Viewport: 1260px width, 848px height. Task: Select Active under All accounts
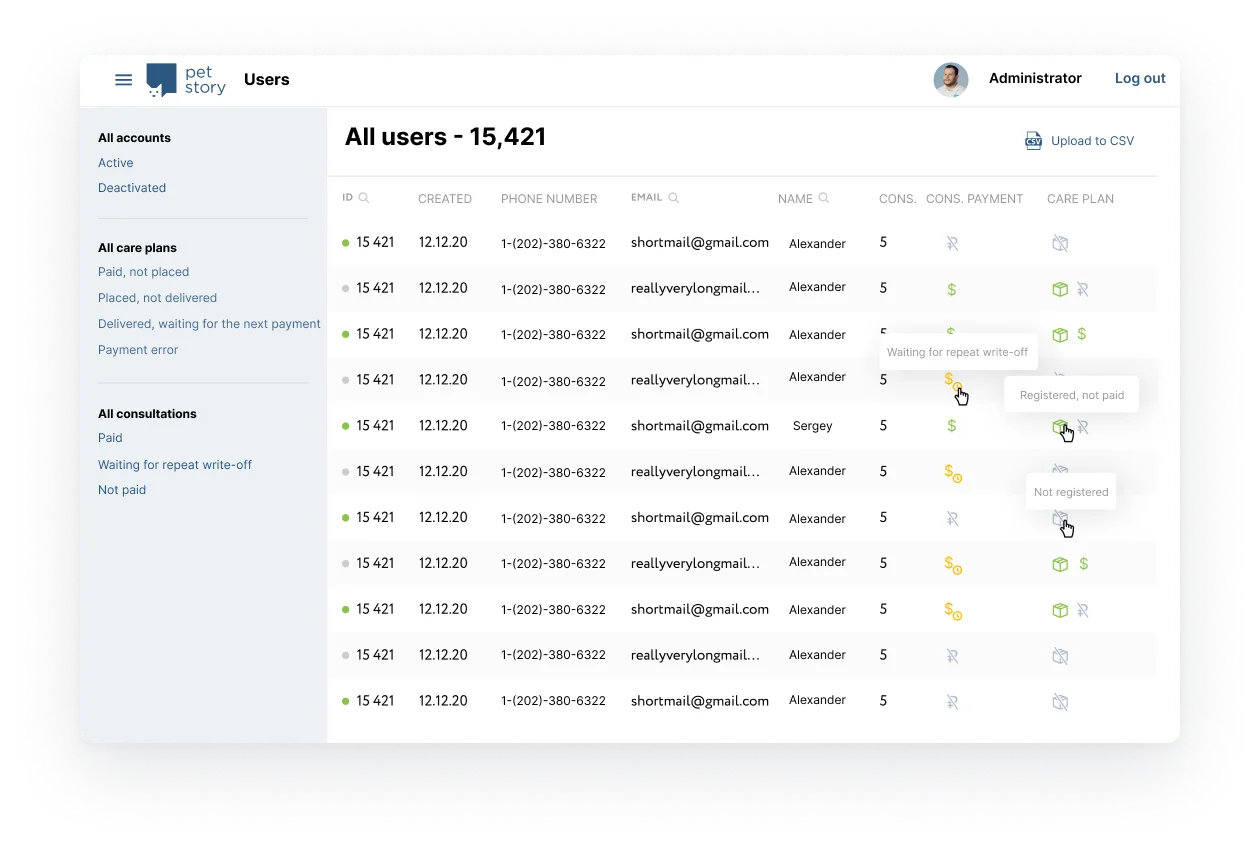[115, 162]
